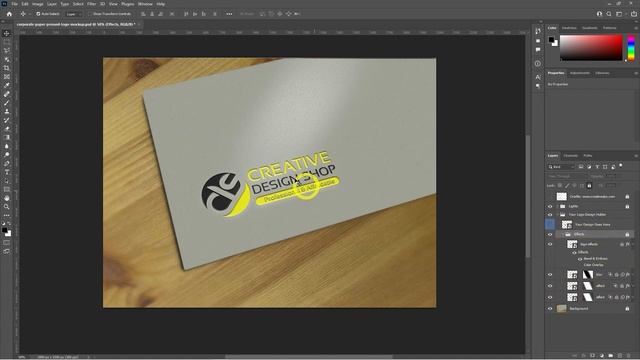
Task: Click the three-dots more options in options bar
Action: click(229, 14)
